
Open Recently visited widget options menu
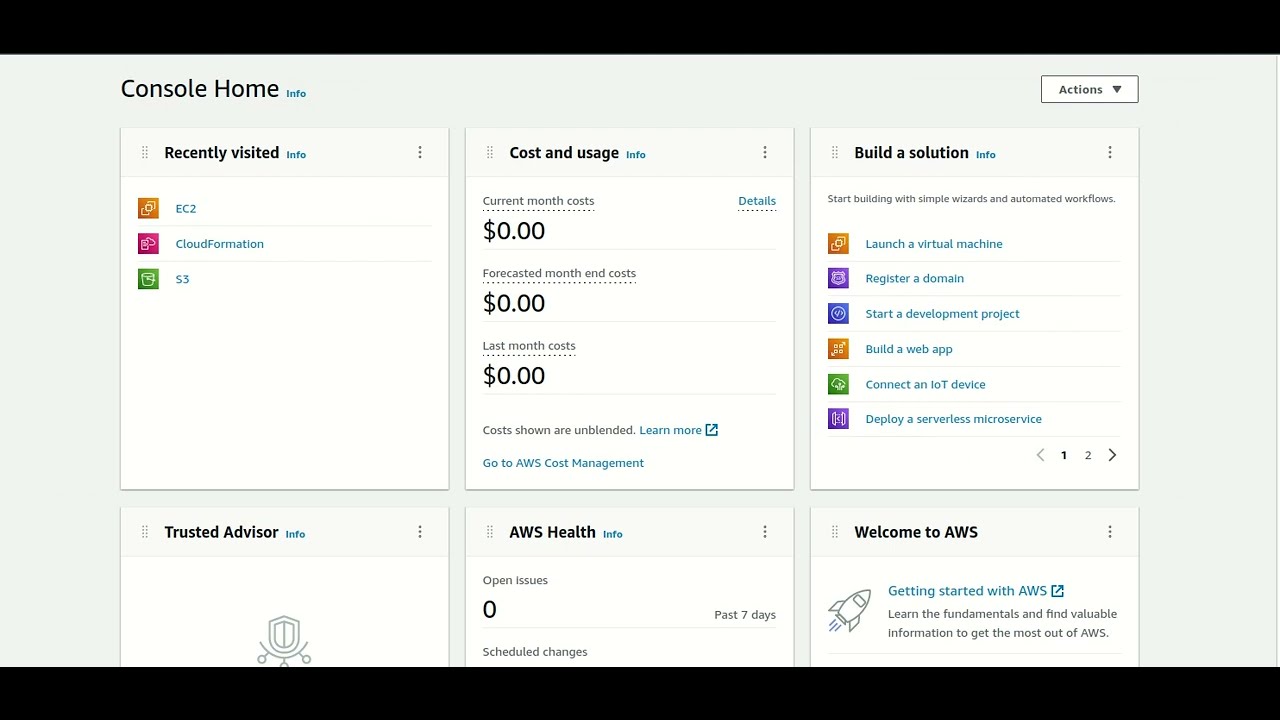420,152
